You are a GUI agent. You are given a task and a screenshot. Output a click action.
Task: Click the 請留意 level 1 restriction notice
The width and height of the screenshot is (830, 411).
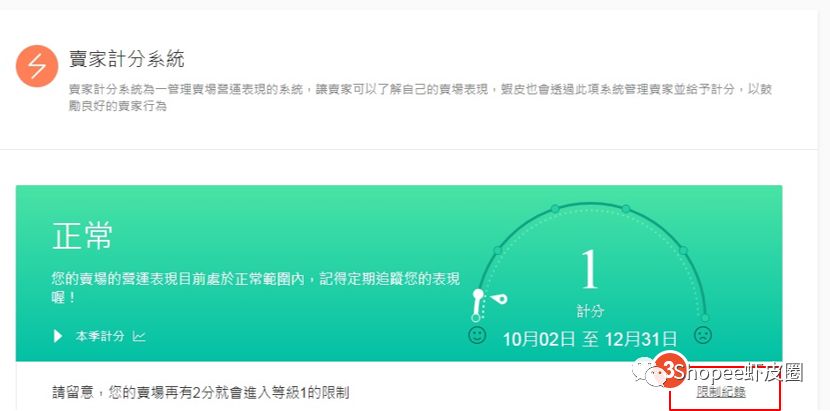(201, 392)
